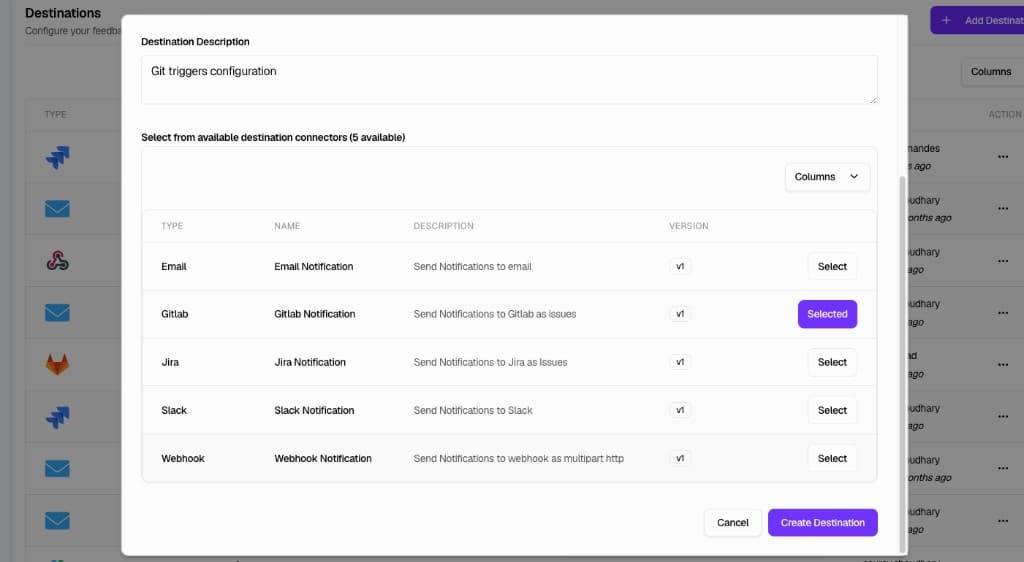
Task: Click the NAME column header
Action: [x=287, y=226]
